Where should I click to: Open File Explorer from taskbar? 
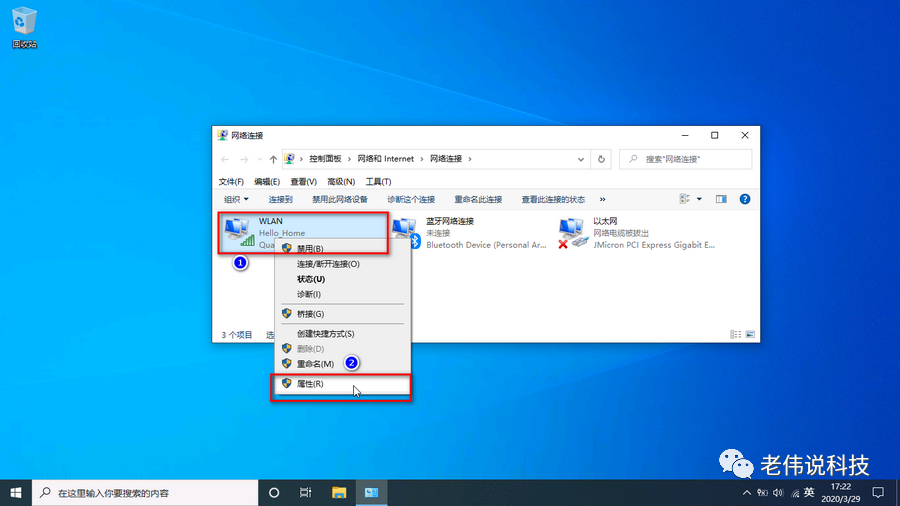(339, 493)
